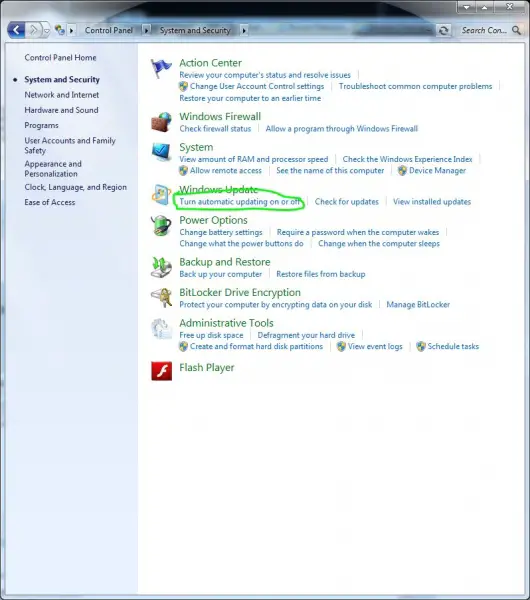Click Restore files from backup link
The image size is (530, 600).
321,274
